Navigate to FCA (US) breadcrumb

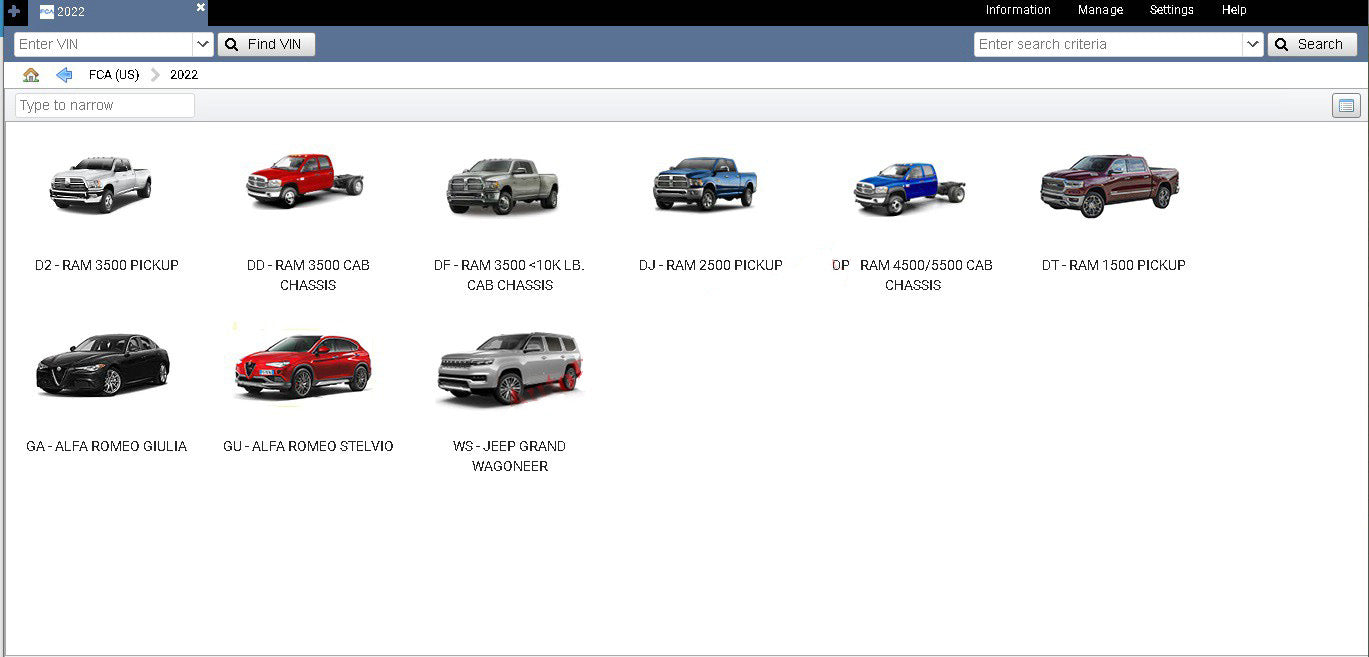pyautogui.click(x=114, y=75)
